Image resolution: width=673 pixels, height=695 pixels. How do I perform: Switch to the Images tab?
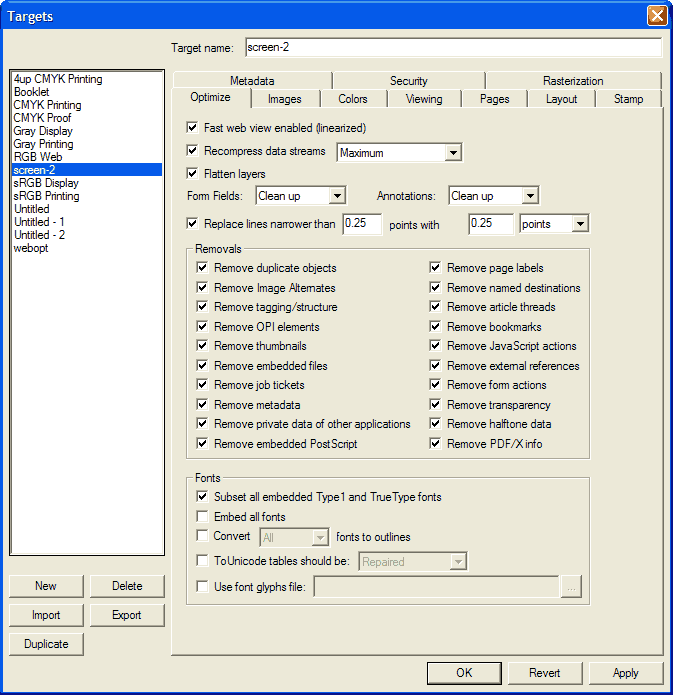pos(285,99)
